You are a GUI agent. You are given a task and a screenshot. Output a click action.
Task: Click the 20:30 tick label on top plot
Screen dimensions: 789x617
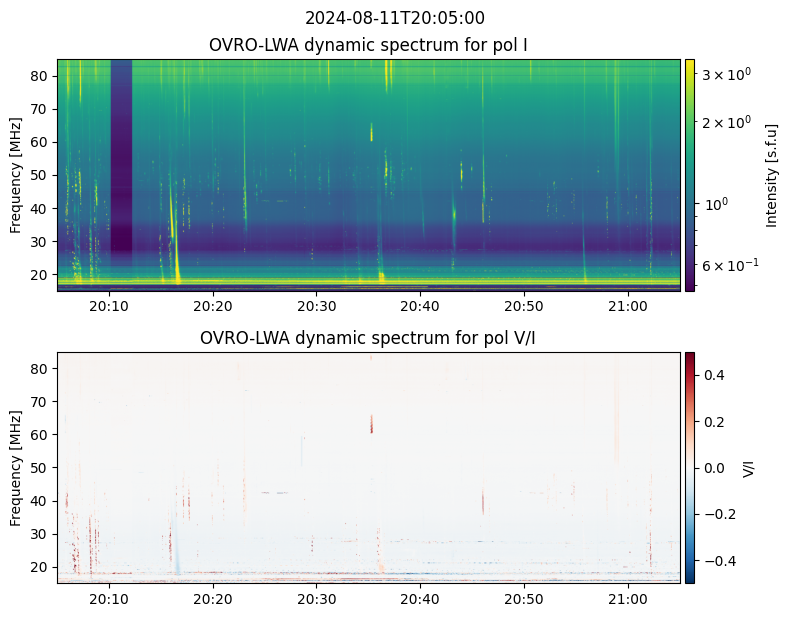(x=317, y=306)
